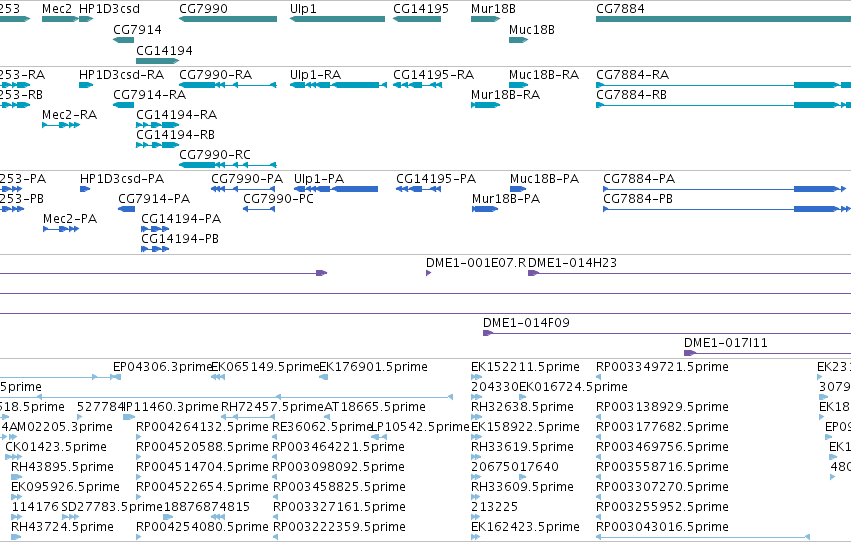Select EST EK176901.5prime
Image resolution: width=851 pixels, height=542 pixels.
pyautogui.click(x=373, y=367)
